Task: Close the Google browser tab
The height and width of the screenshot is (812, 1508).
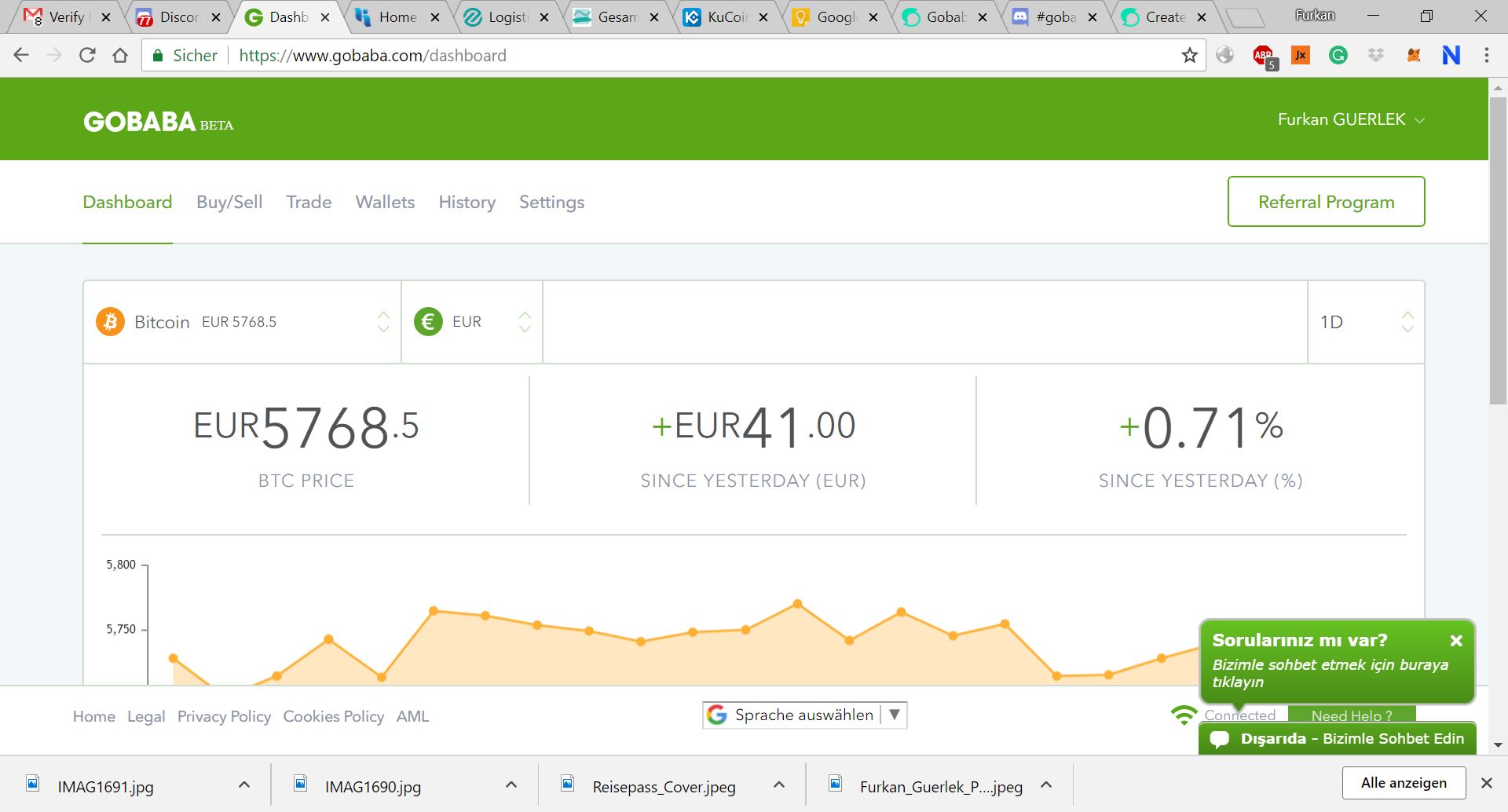Action: pos(873,17)
